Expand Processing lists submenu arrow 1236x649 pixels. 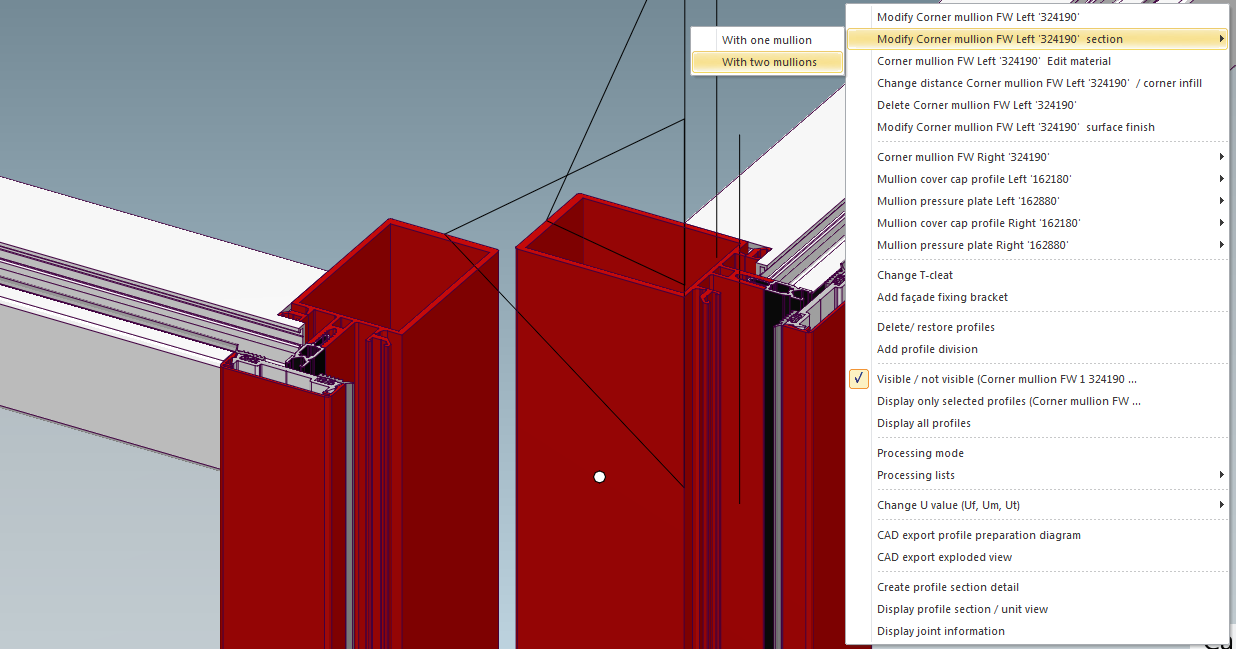(x=1221, y=475)
